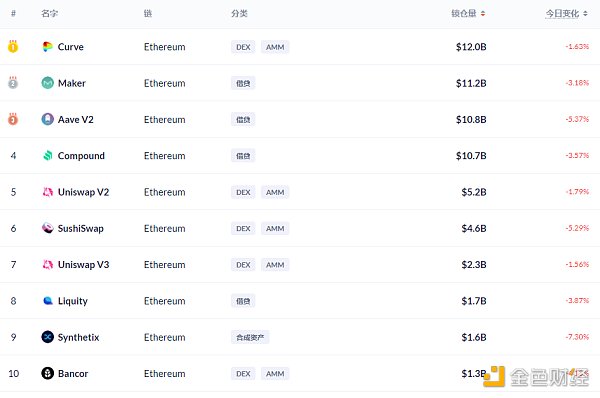Sort by 锁仓量 column arrow
The image size is (600, 398).
483,14
